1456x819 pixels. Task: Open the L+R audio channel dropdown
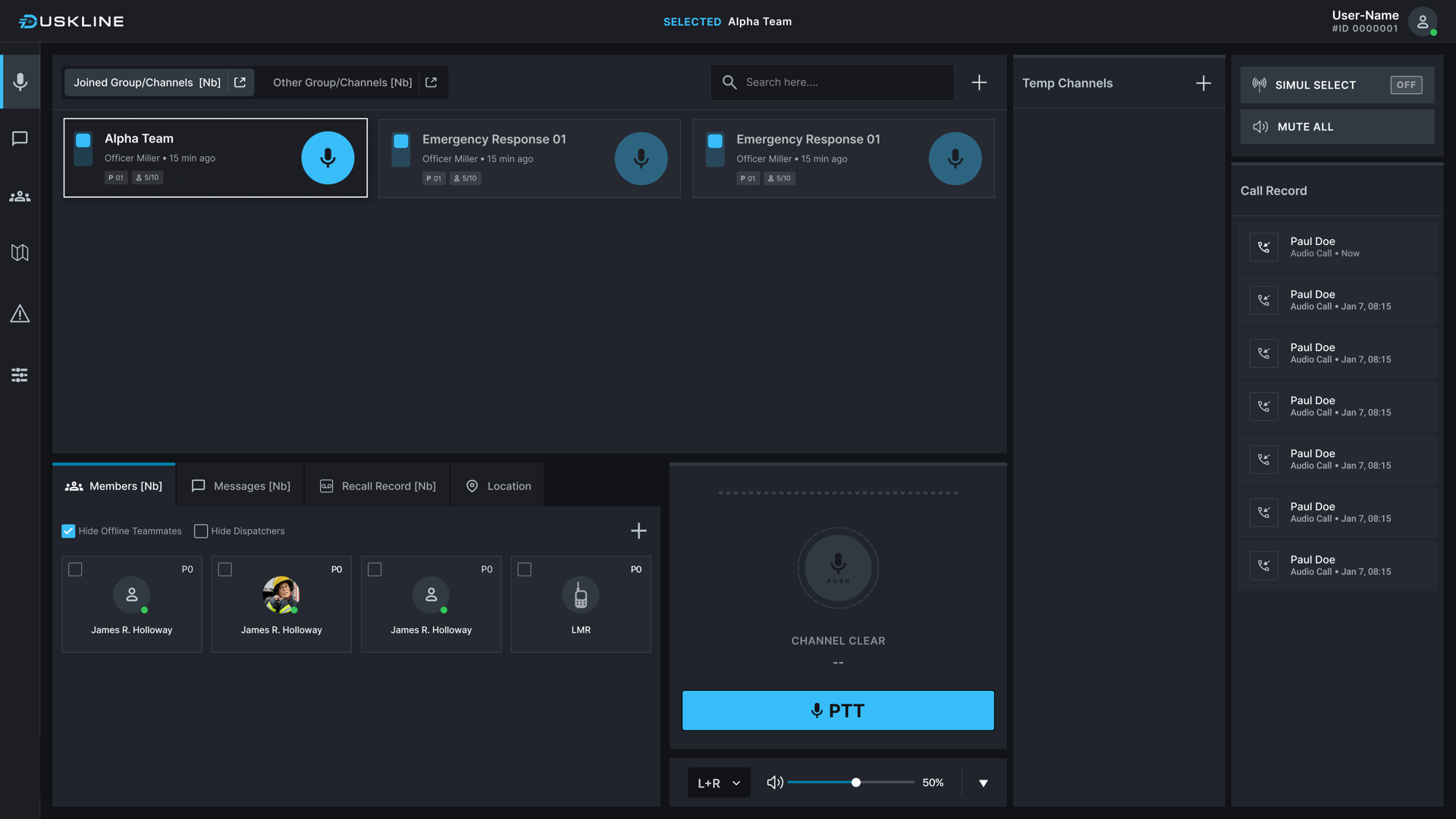tap(719, 783)
